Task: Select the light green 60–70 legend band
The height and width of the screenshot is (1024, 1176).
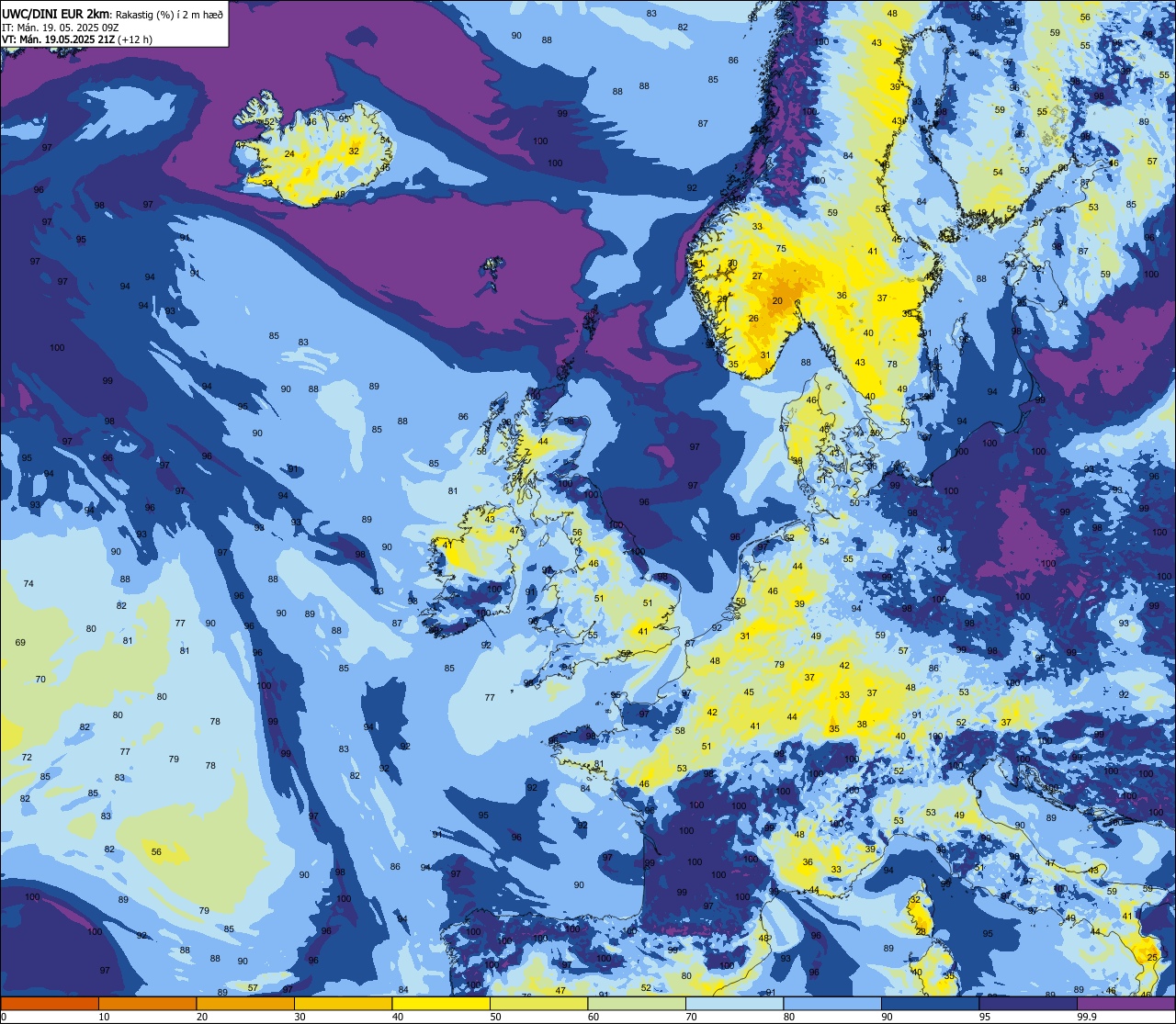Action: [x=637, y=1003]
